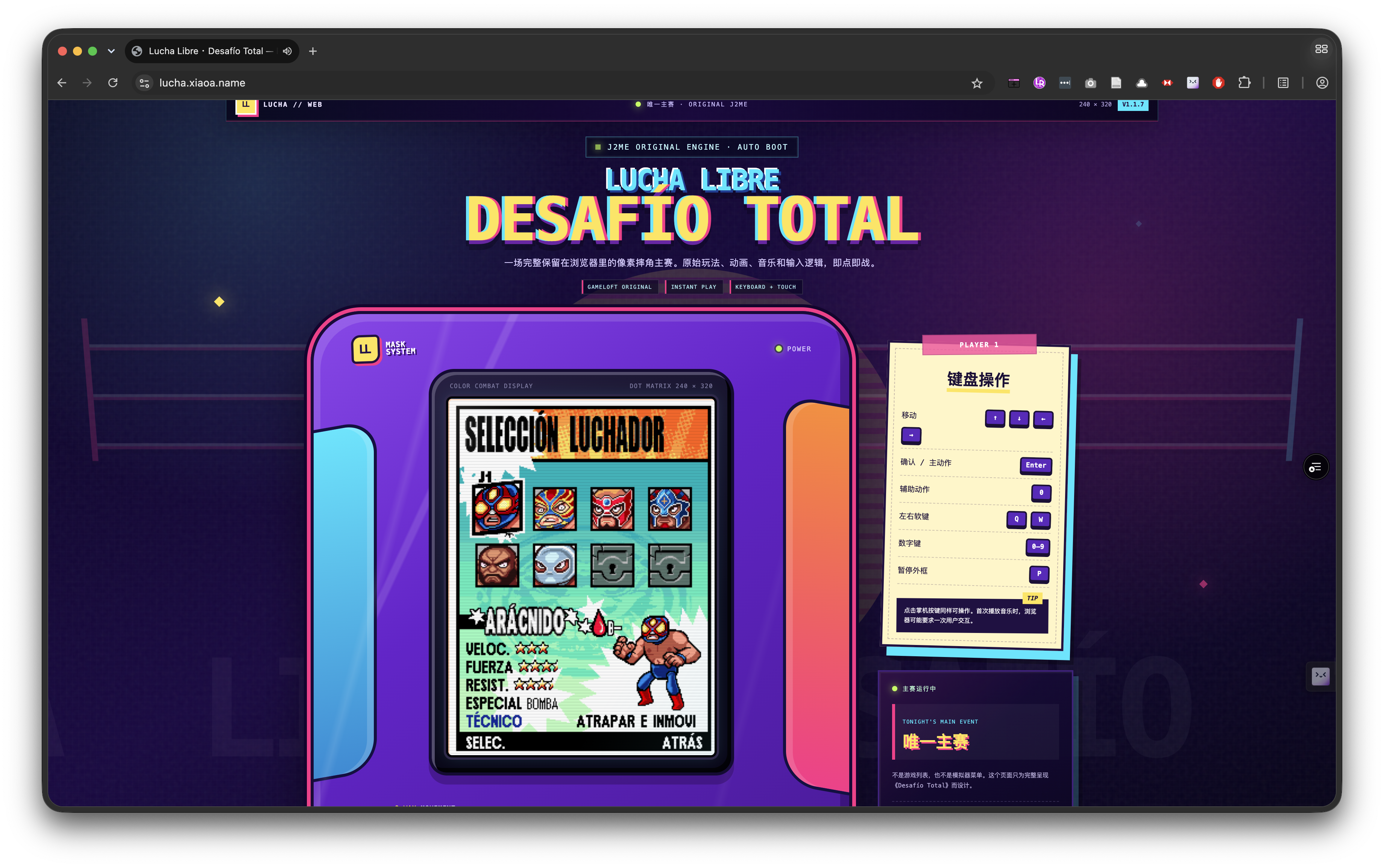Open the white cloud extension
The image size is (1384, 868).
1142,83
